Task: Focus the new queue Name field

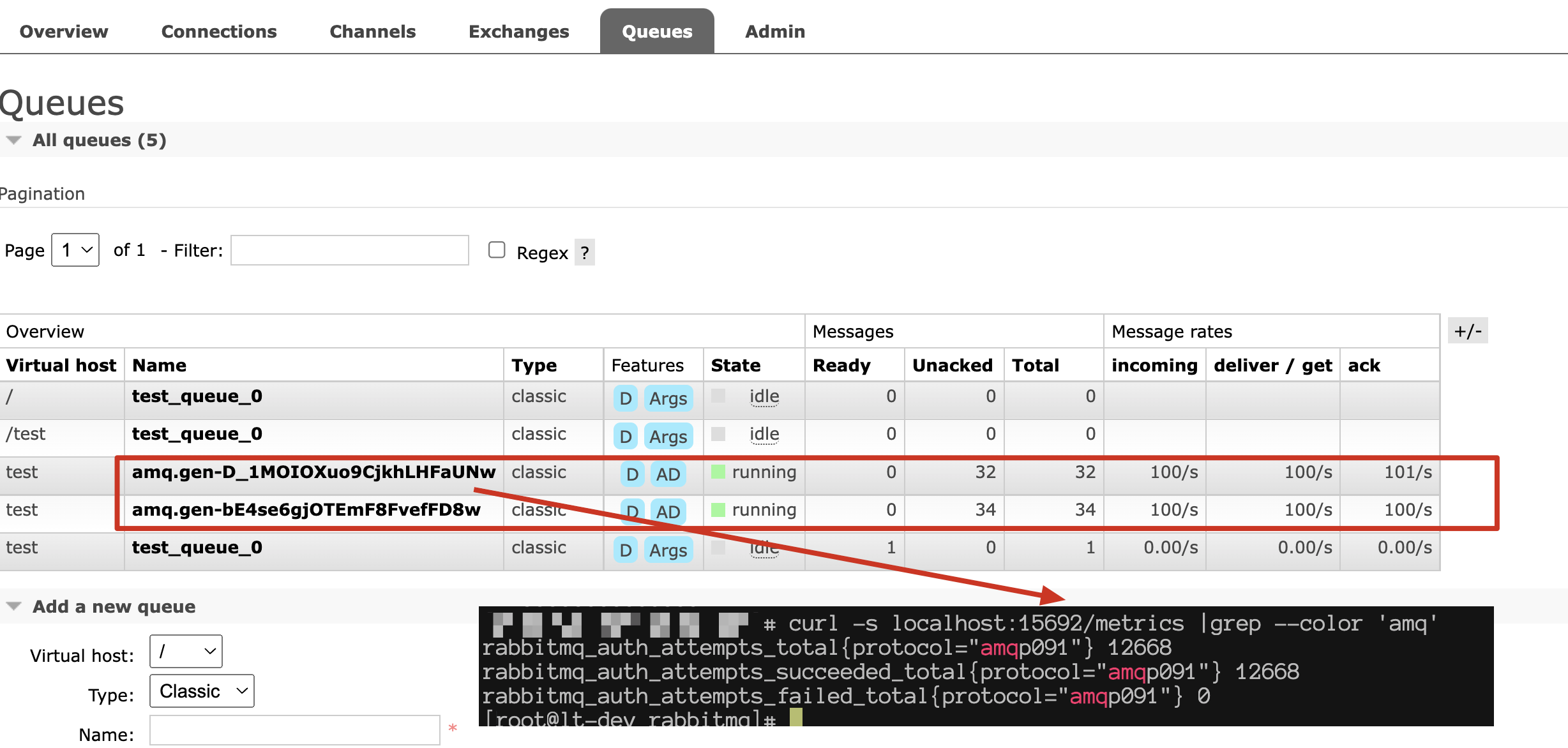Action: point(295,730)
